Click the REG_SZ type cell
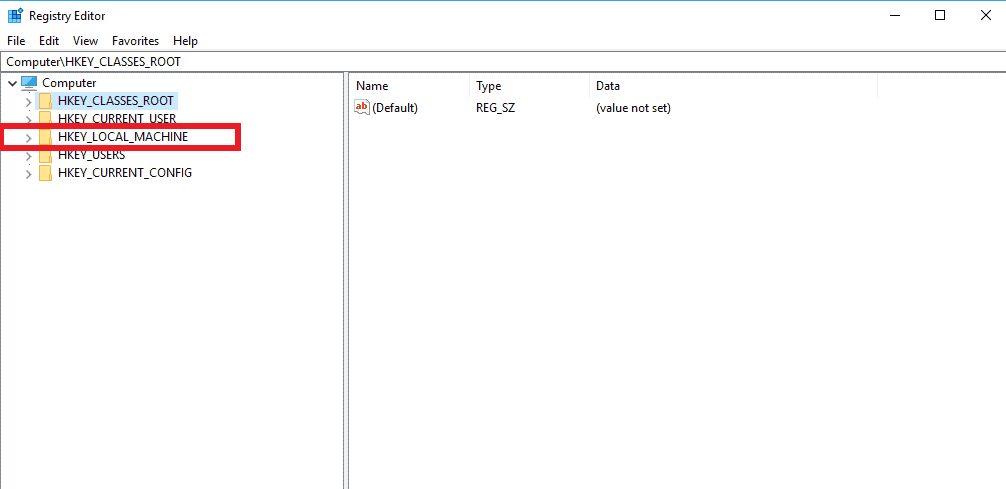 click(495, 108)
